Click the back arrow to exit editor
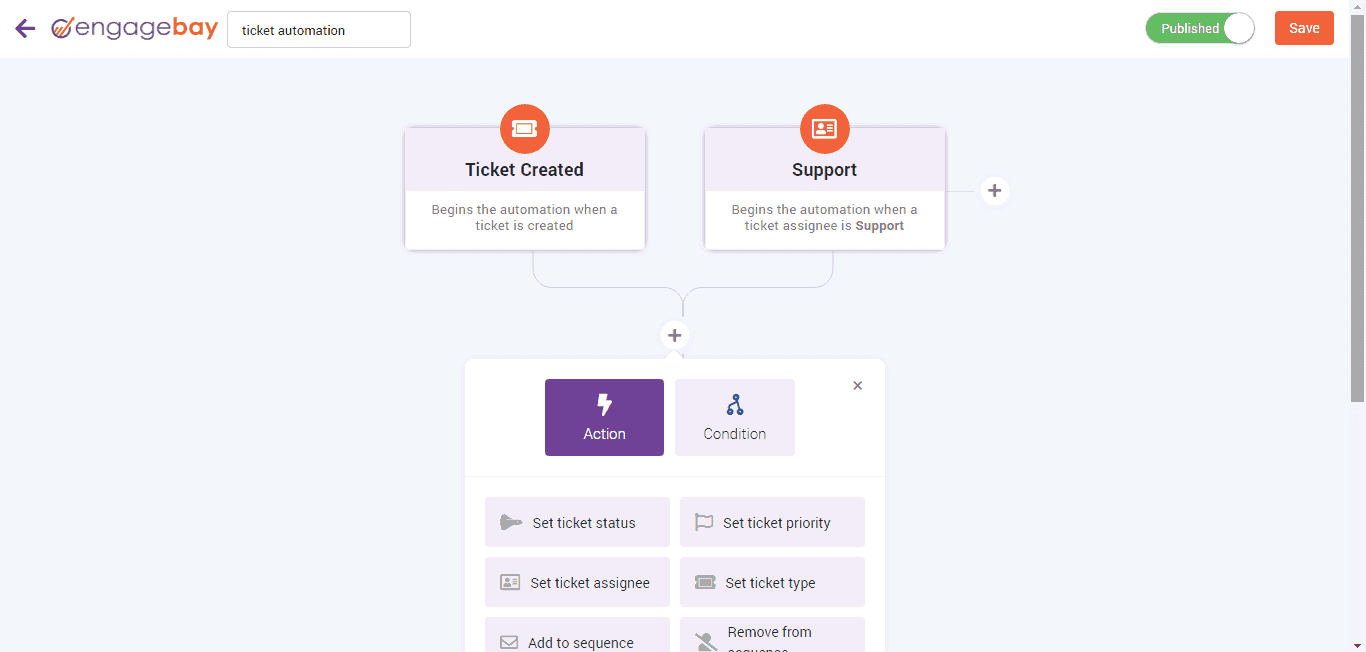The height and width of the screenshot is (652, 1366). pos(24,28)
